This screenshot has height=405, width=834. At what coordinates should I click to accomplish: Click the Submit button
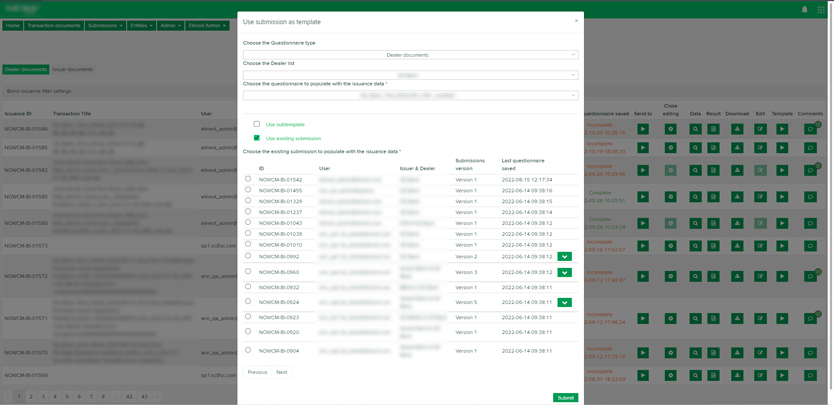pos(565,397)
